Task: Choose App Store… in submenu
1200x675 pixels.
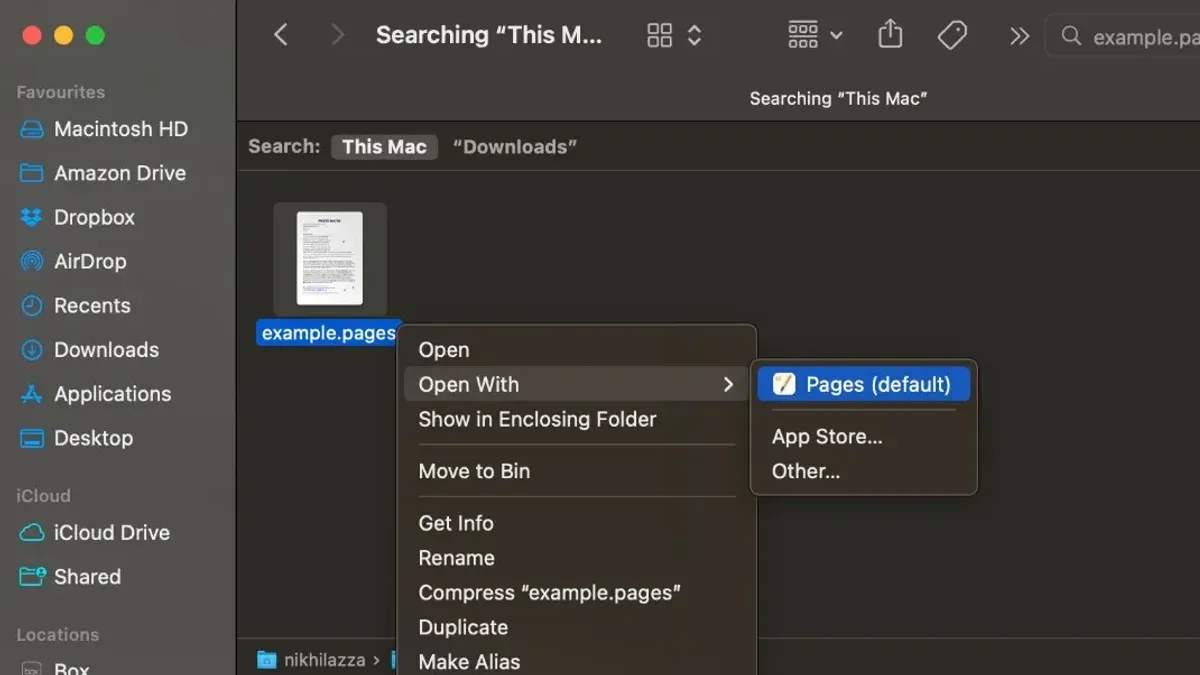Action: click(x=863, y=436)
